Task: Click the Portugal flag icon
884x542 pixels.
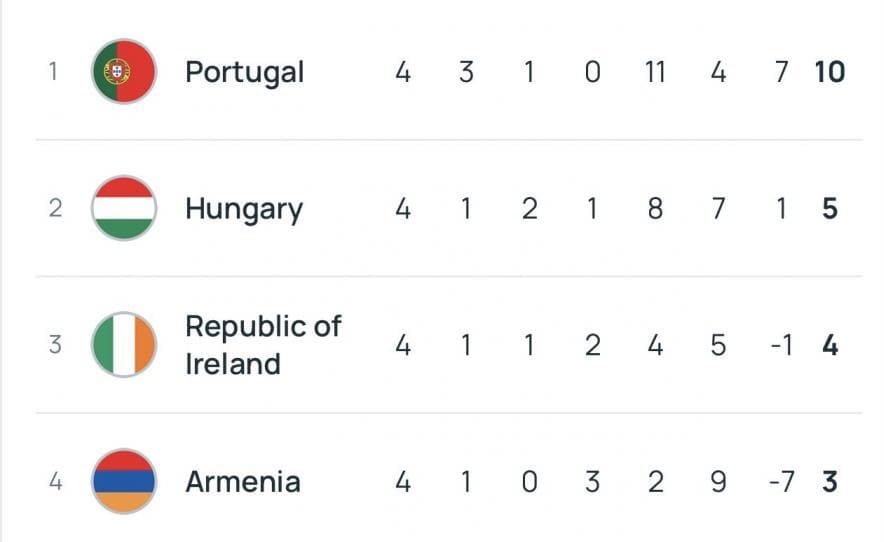Action: [x=124, y=72]
